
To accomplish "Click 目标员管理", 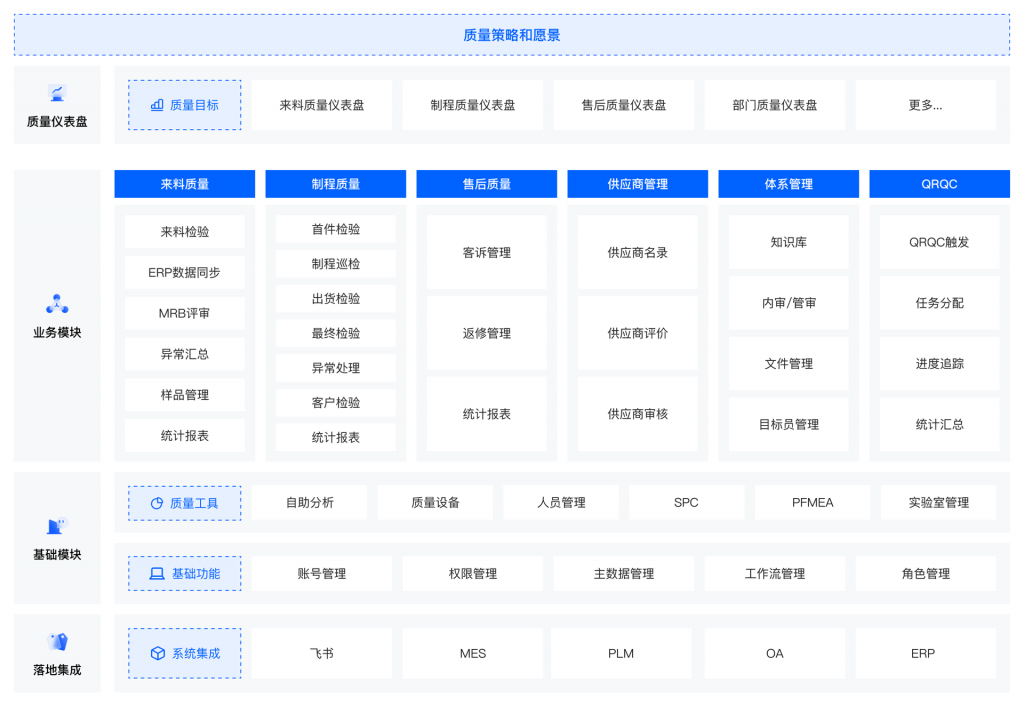I will 788,425.
